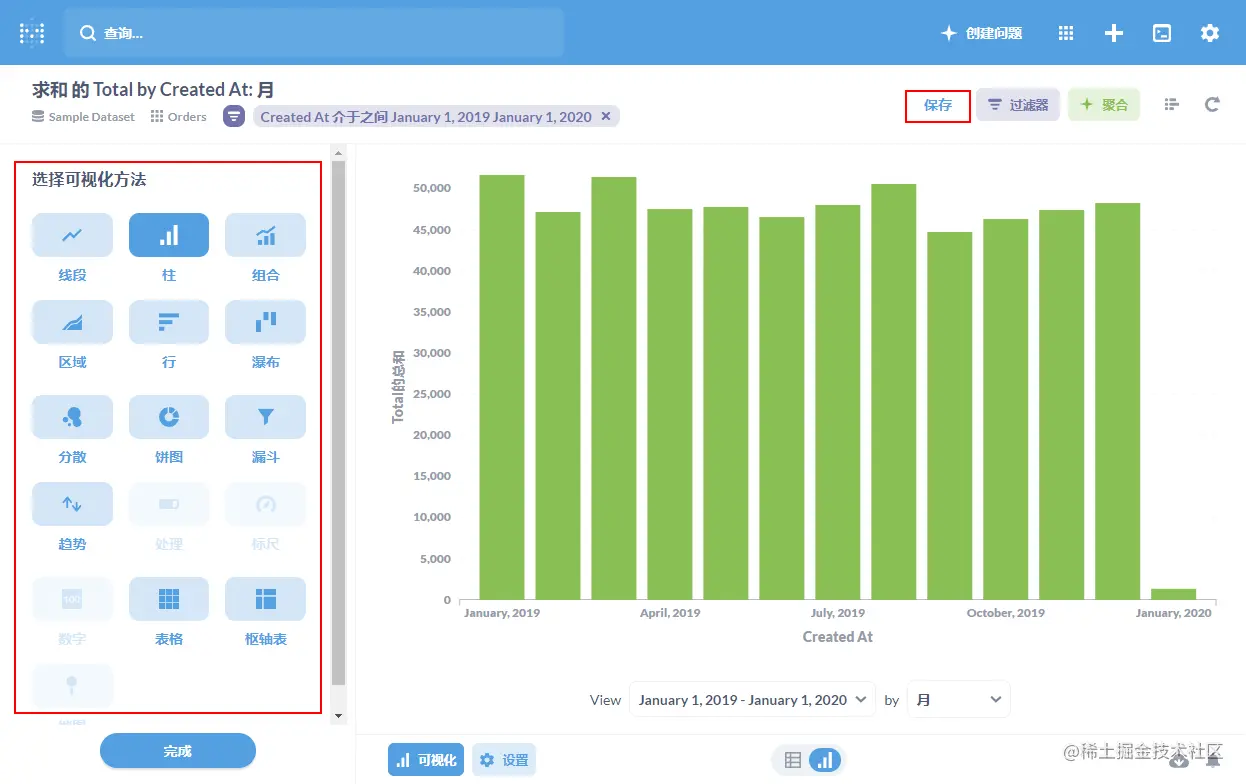Click the search field 查询

pyautogui.click(x=314, y=33)
